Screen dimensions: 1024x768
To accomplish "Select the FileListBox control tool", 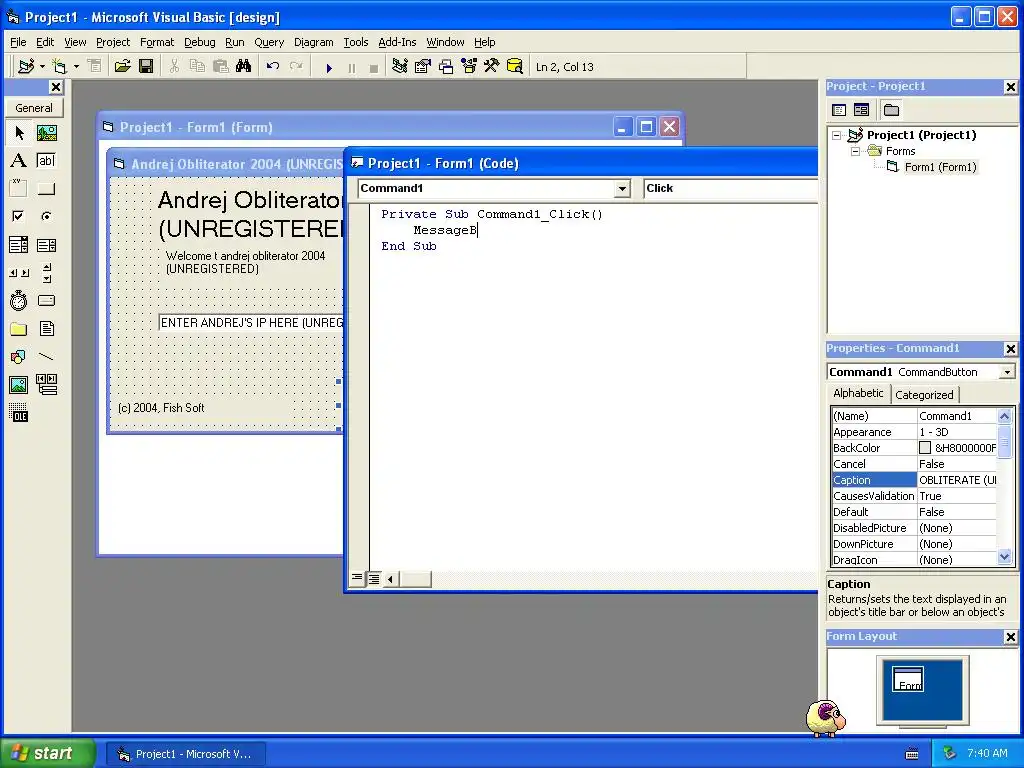I will pyautogui.click(x=46, y=328).
